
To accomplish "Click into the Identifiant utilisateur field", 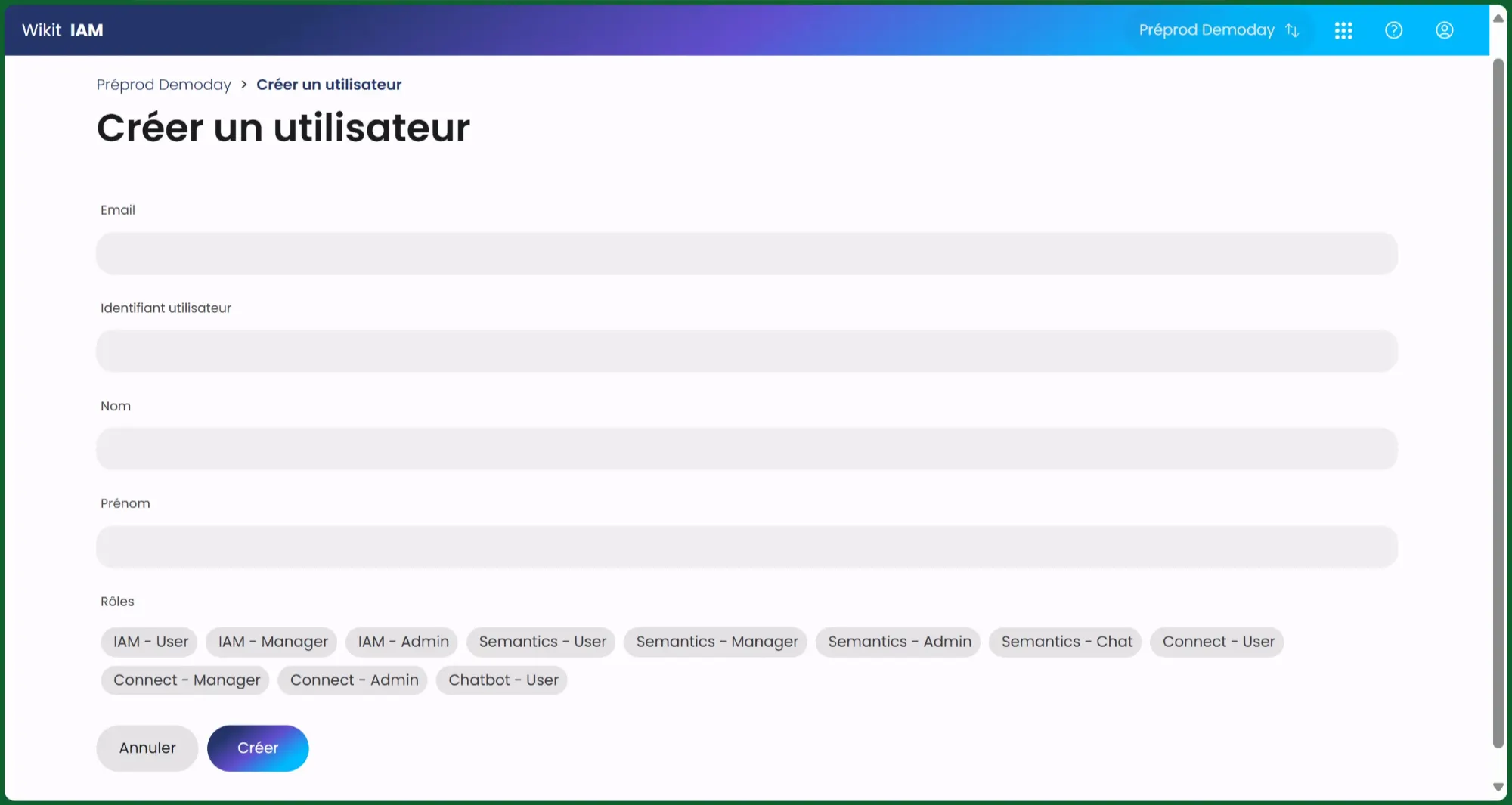I will click(746, 351).
